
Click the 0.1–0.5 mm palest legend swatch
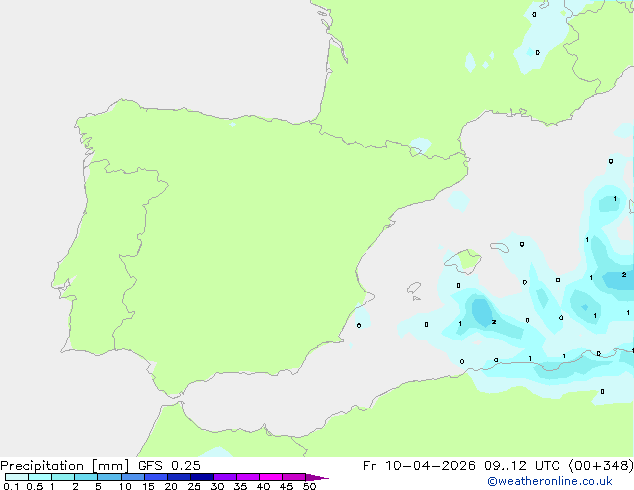pos(17,477)
